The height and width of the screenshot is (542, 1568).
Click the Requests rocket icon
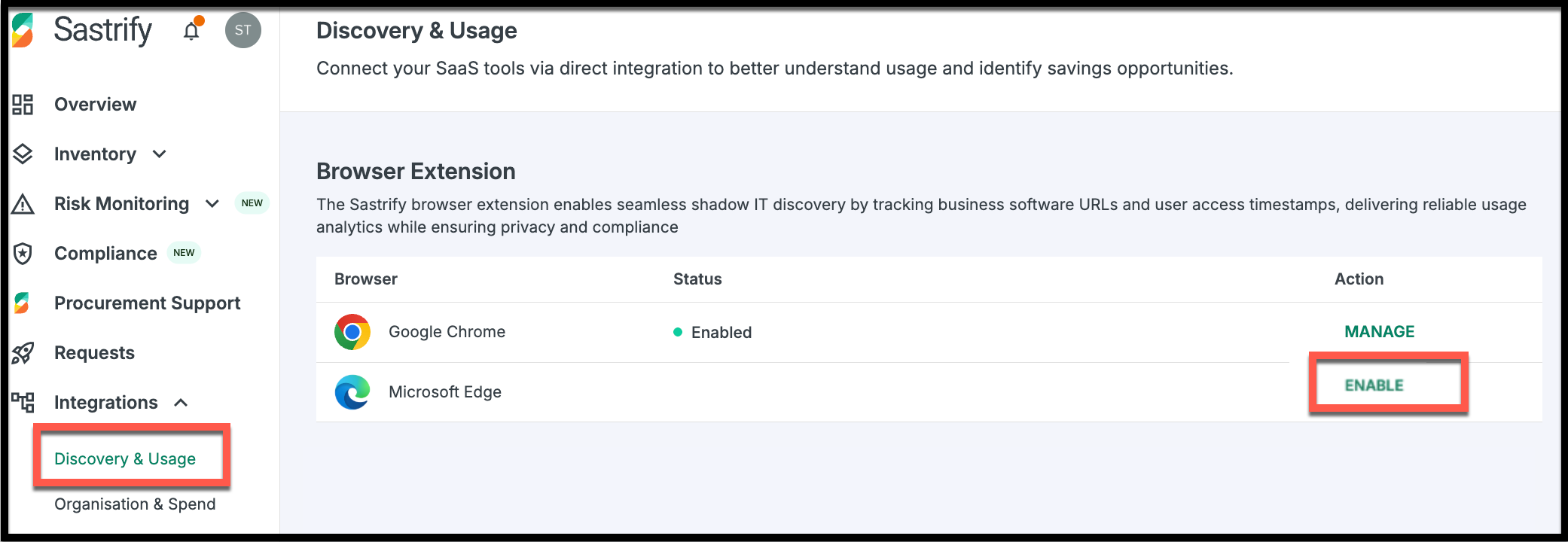[23, 353]
